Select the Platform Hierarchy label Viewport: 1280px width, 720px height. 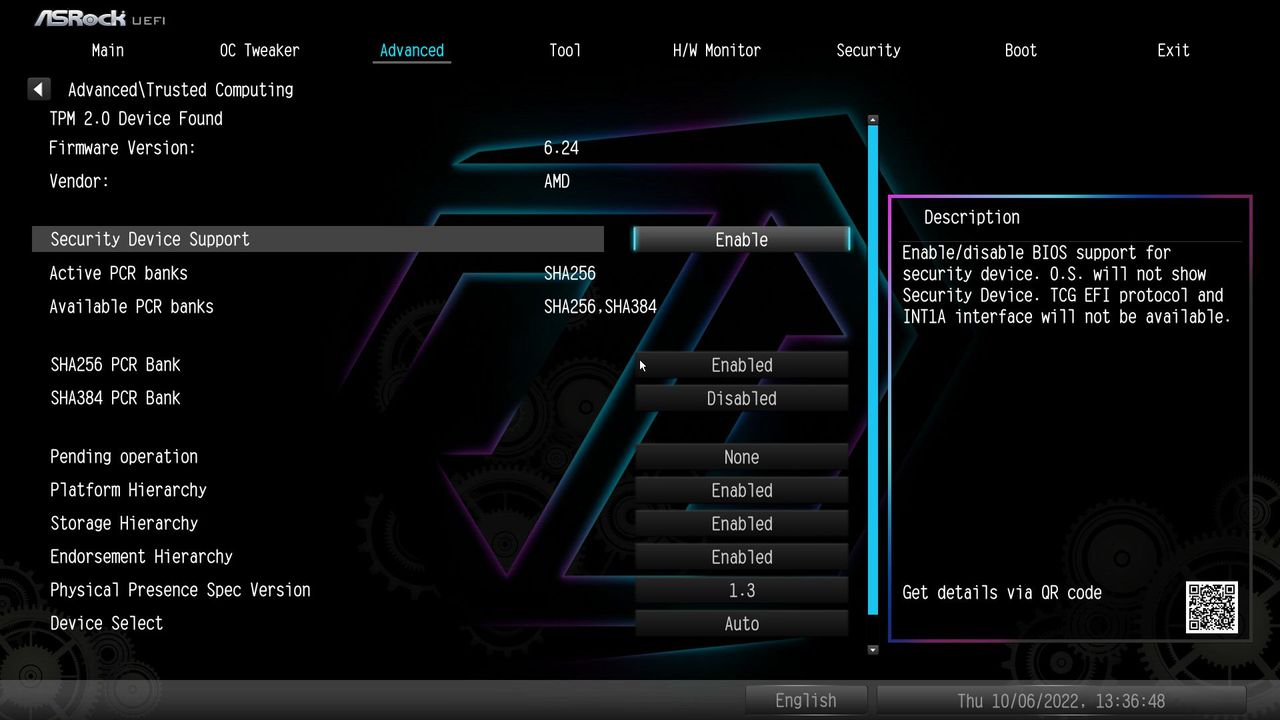tap(128, 490)
